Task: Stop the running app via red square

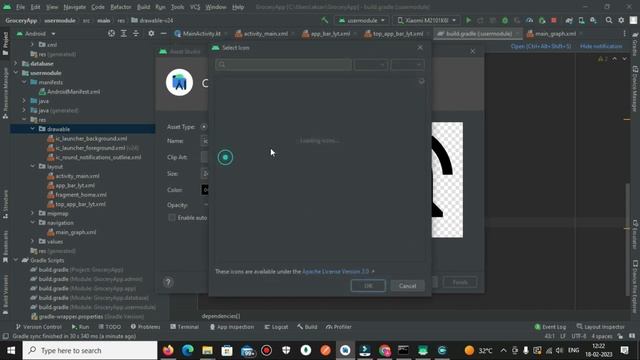Action: pyautogui.click(x=554, y=20)
